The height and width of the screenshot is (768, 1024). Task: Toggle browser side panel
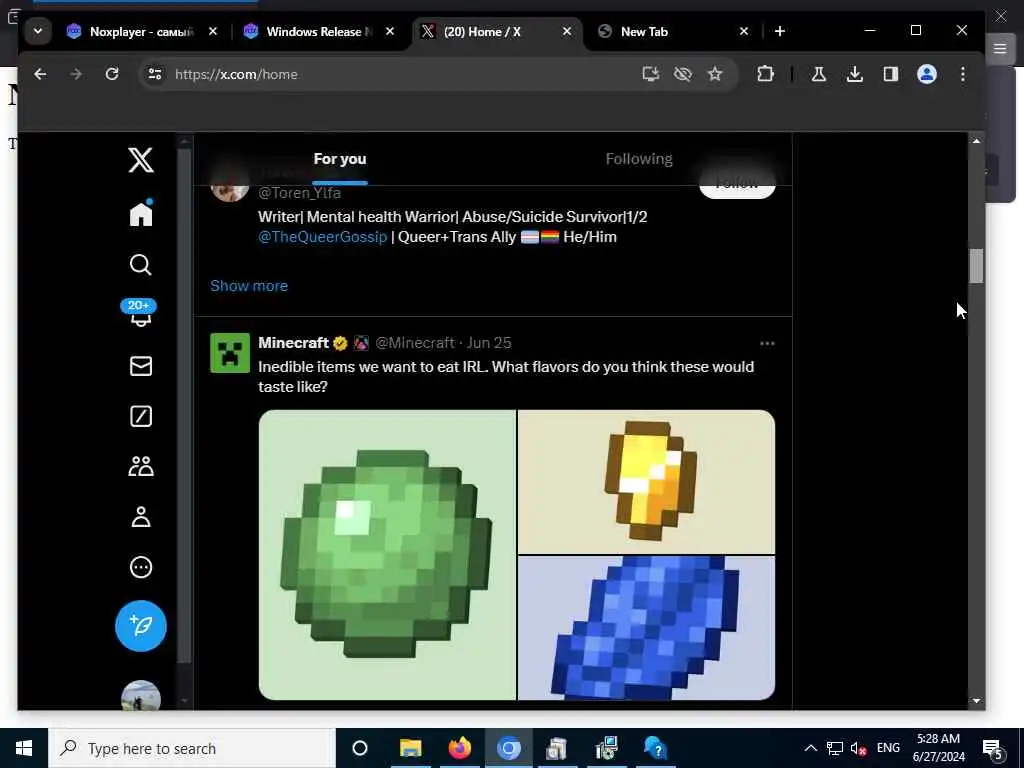coord(891,74)
